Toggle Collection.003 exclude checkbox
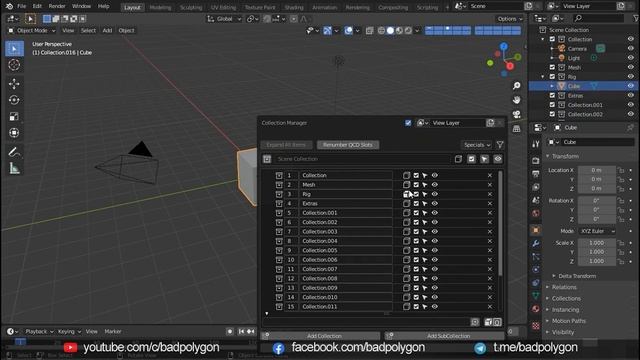 click(416, 232)
